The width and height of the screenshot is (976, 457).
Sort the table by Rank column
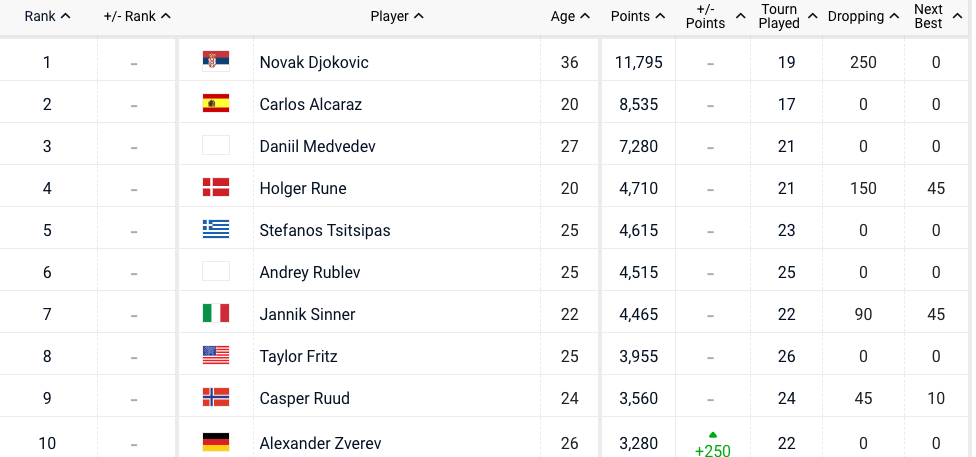pyautogui.click(x=47, y=16)
